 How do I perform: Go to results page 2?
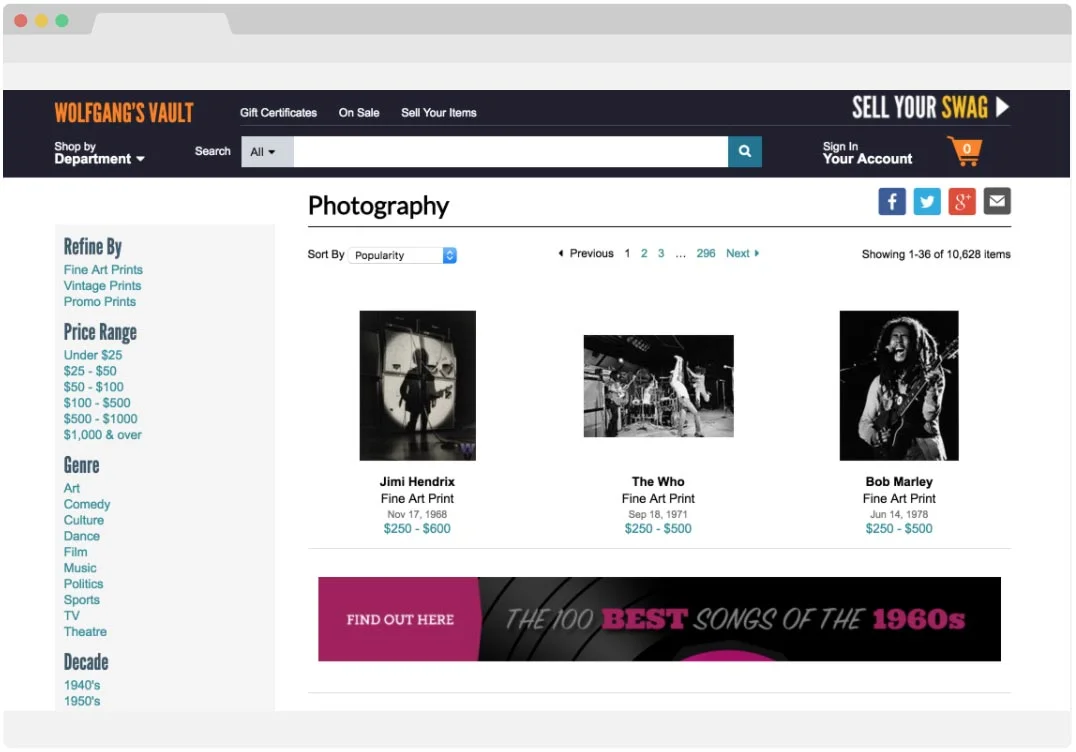tap(644, 253)
